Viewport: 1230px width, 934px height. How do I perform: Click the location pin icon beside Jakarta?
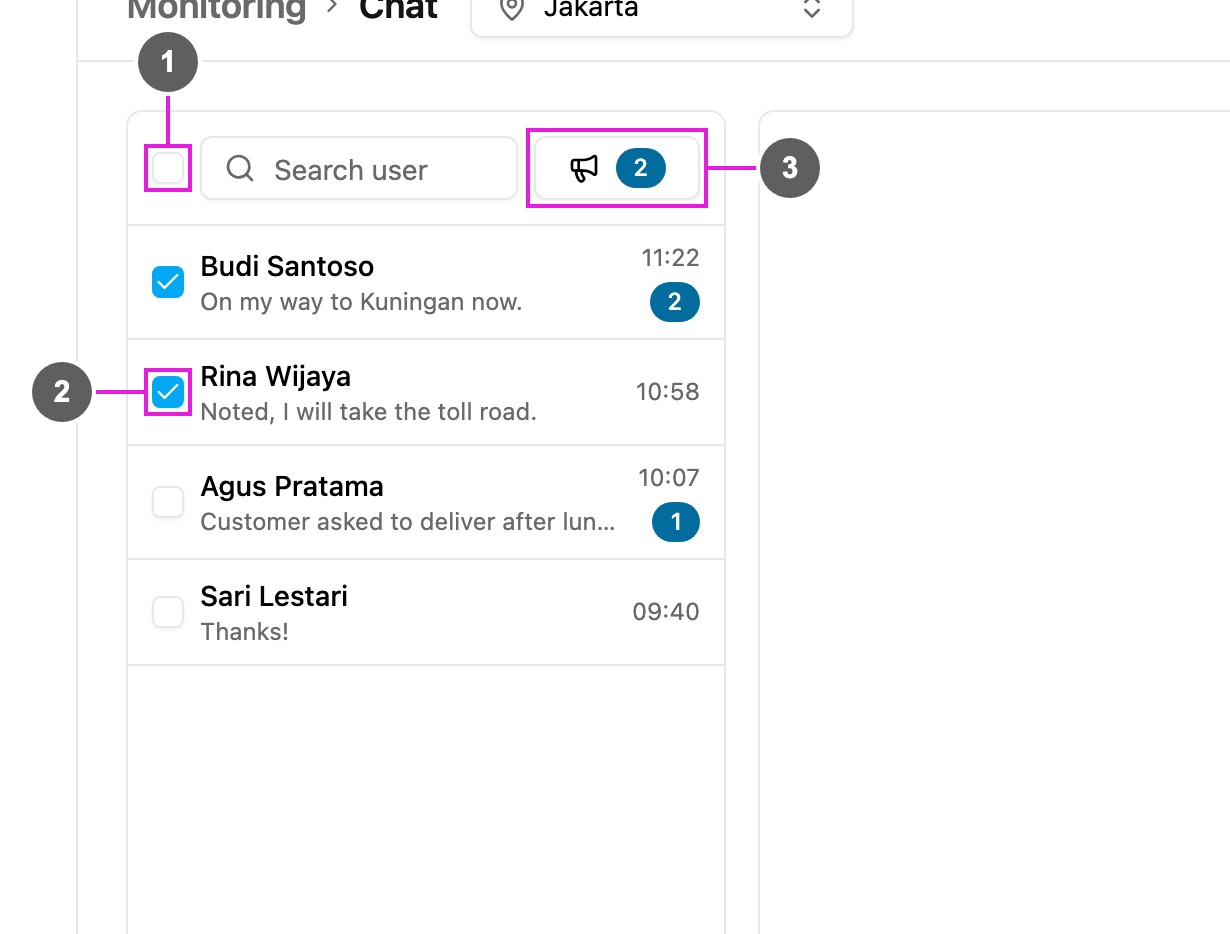click(512, 9)
